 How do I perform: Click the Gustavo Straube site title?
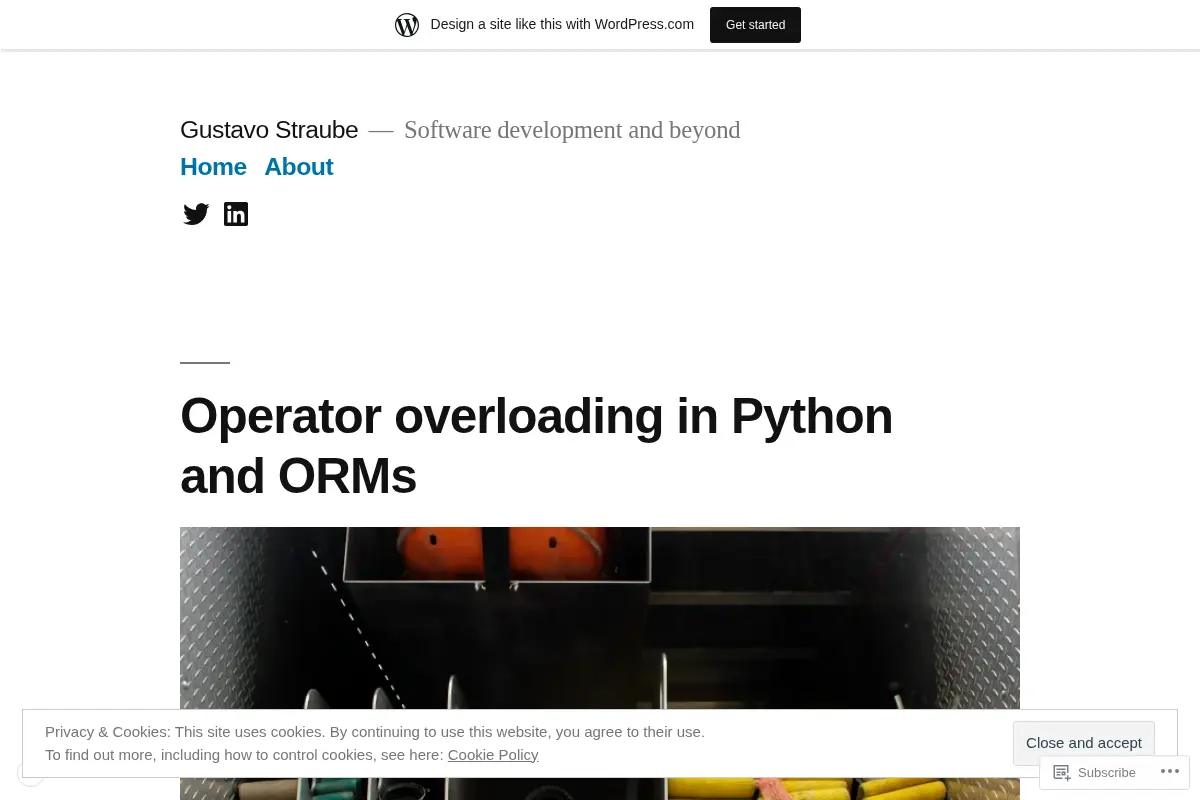(x=269, y=130)
